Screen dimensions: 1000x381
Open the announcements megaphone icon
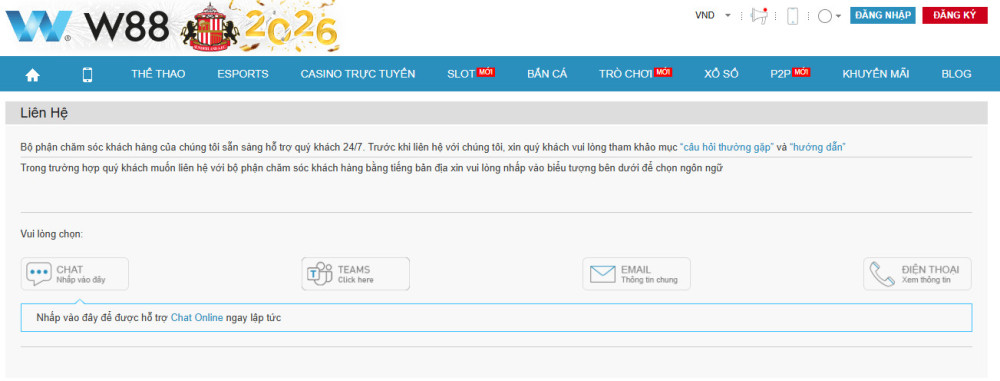(x=759, y=15)
